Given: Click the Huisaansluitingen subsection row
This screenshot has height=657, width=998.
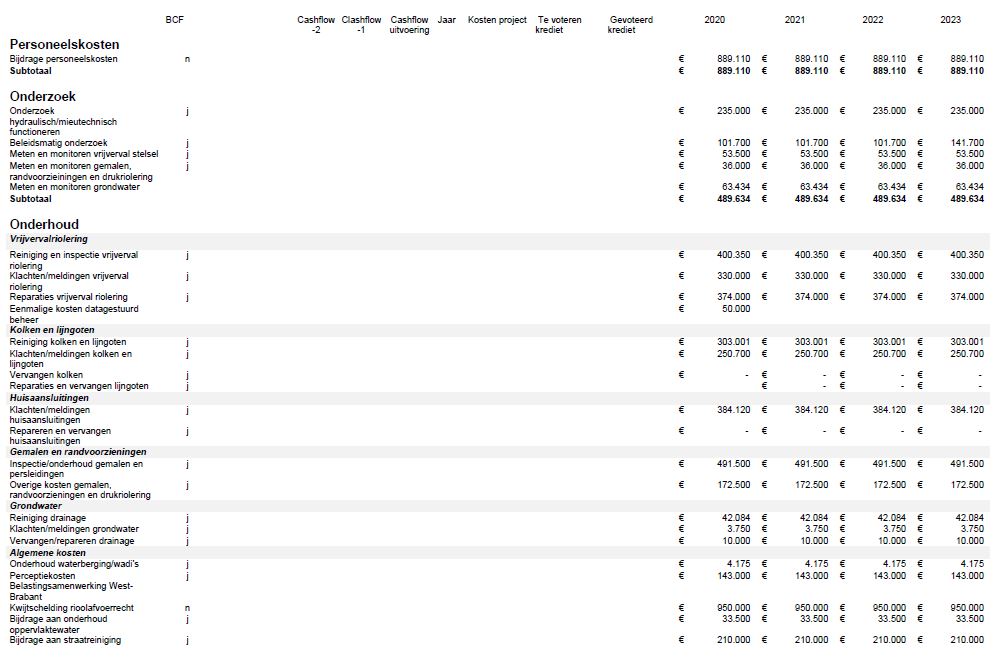Looking at the screenshot, I should click(48, 397).
